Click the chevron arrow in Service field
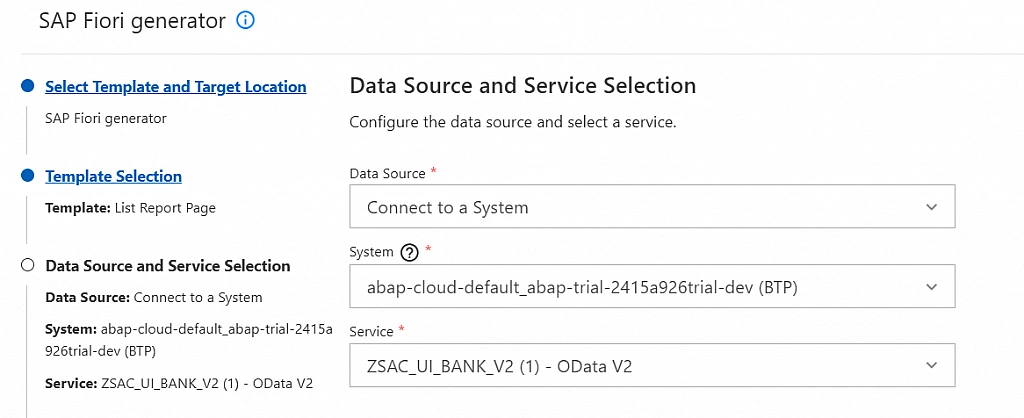This screenshot has width=1024, height=418. tap(931, 366)
